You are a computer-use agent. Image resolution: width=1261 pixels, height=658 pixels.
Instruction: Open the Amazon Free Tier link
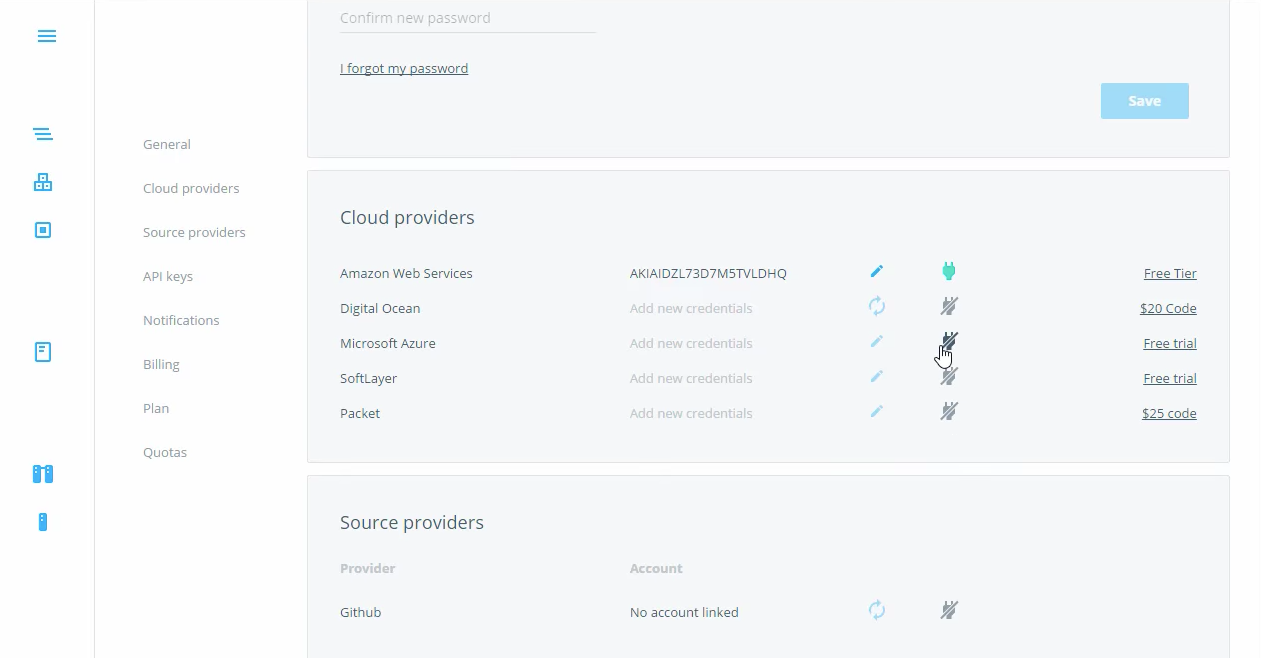tap(1170, 273)
